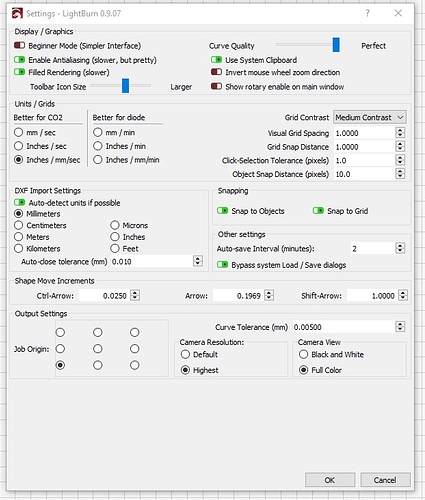This screenshot has width=425, height=500.
Task: Click the Cancel button
Action: point(385,480)
